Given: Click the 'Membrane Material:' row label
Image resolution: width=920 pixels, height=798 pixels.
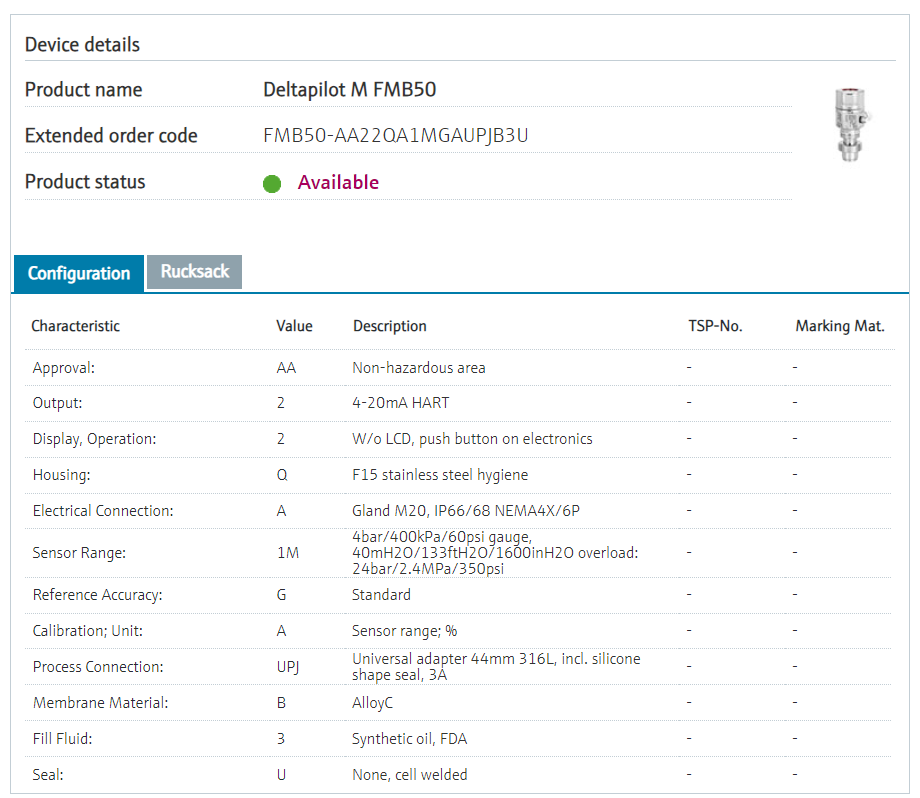Looking at the screenshot, I should 100,703.
